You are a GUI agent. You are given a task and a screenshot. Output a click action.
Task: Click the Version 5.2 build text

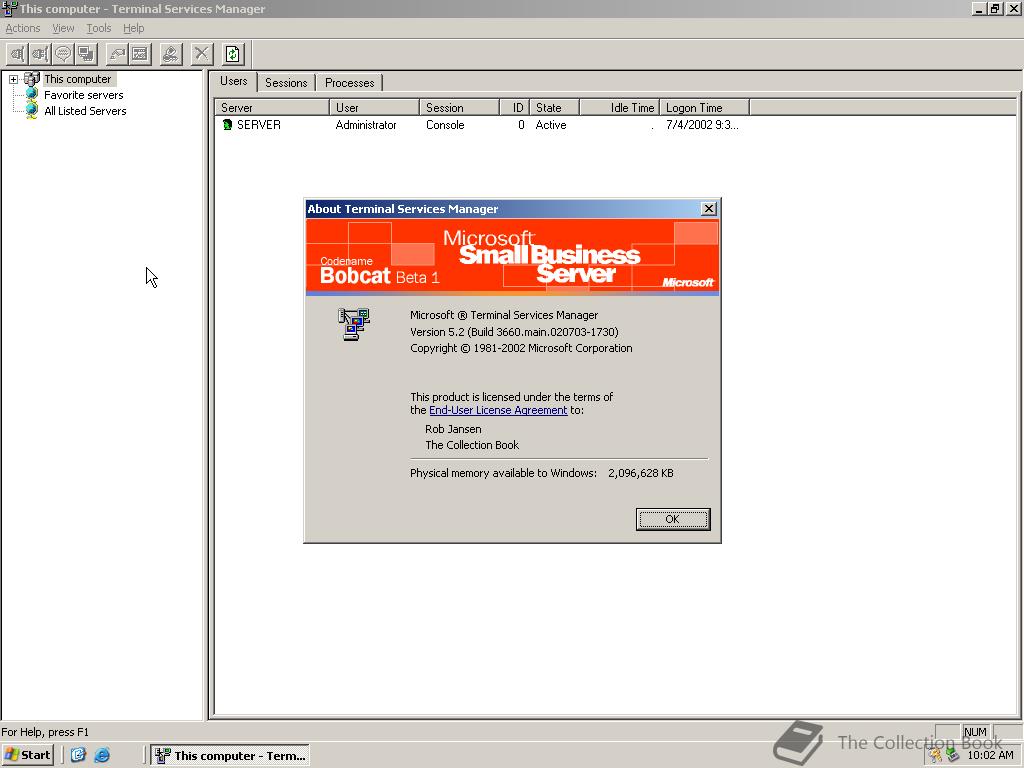[514, 332]
